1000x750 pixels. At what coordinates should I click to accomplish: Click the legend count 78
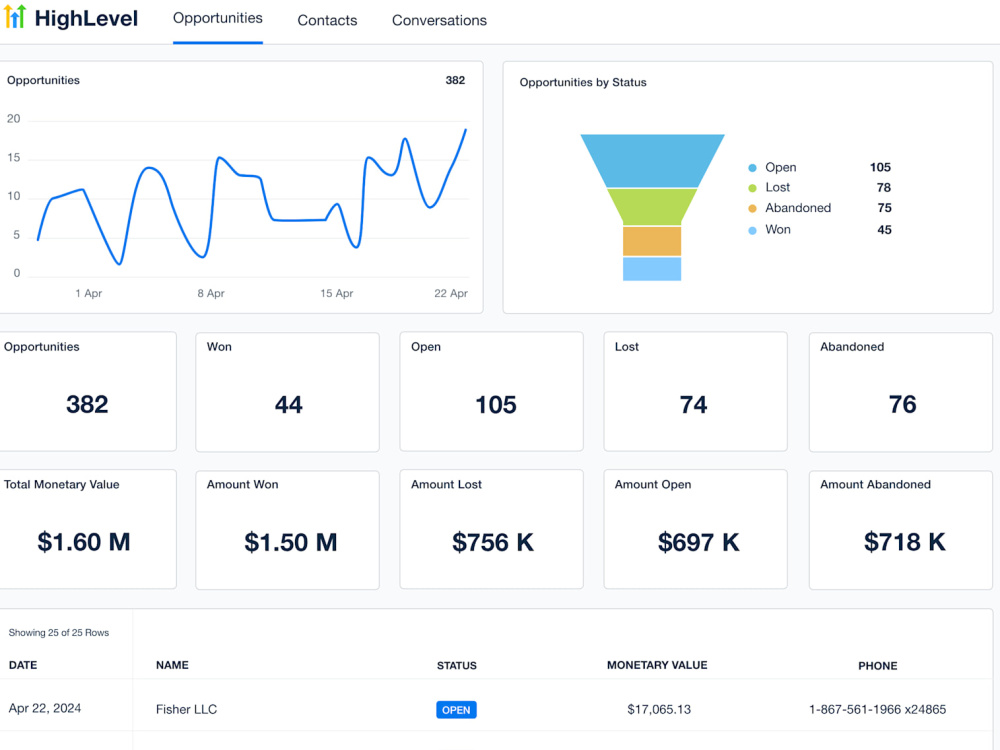[883, 188]
